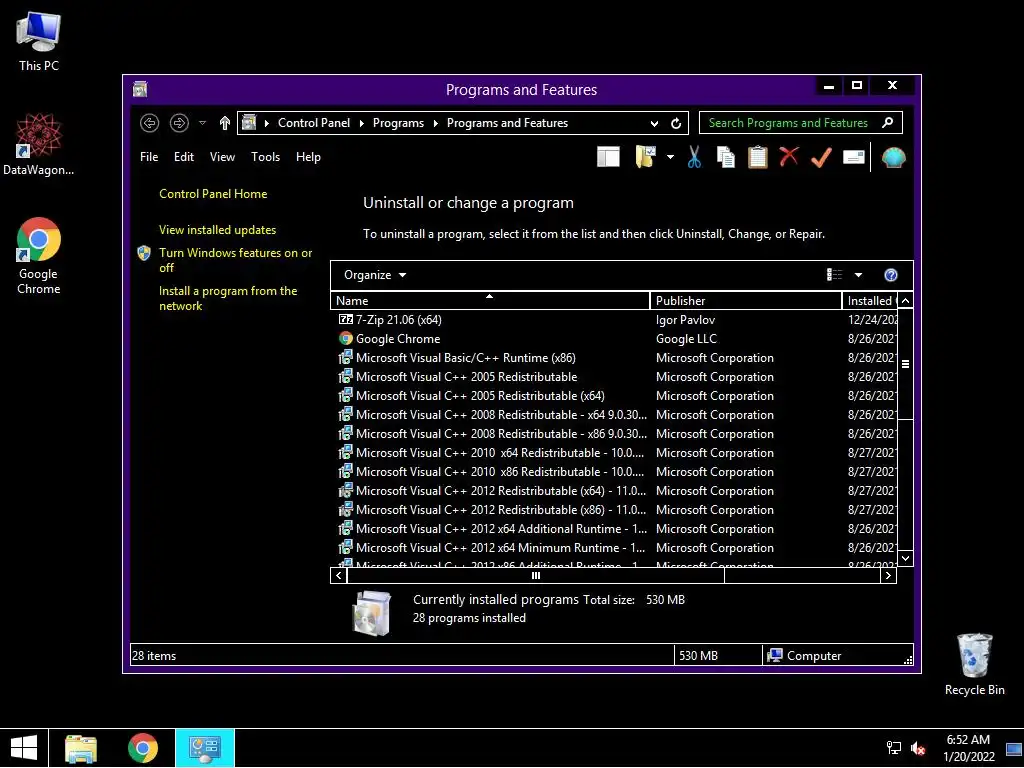Sort by the Publisher column header

click(746, 300)
